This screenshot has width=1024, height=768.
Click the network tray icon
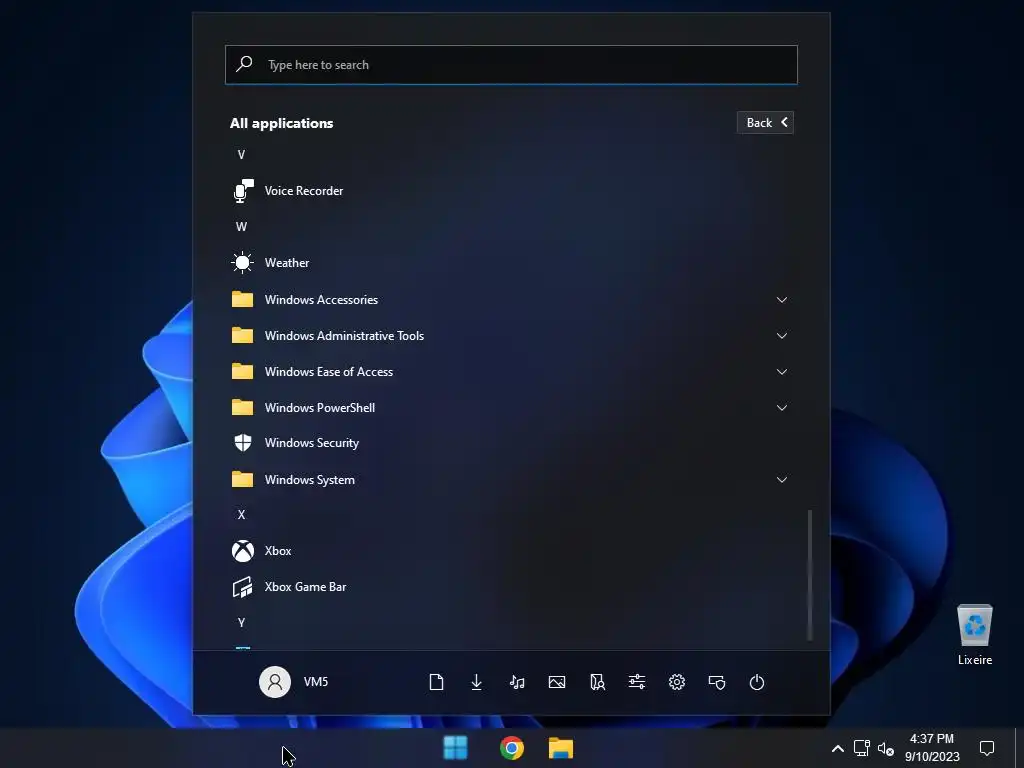coord(862,748)
